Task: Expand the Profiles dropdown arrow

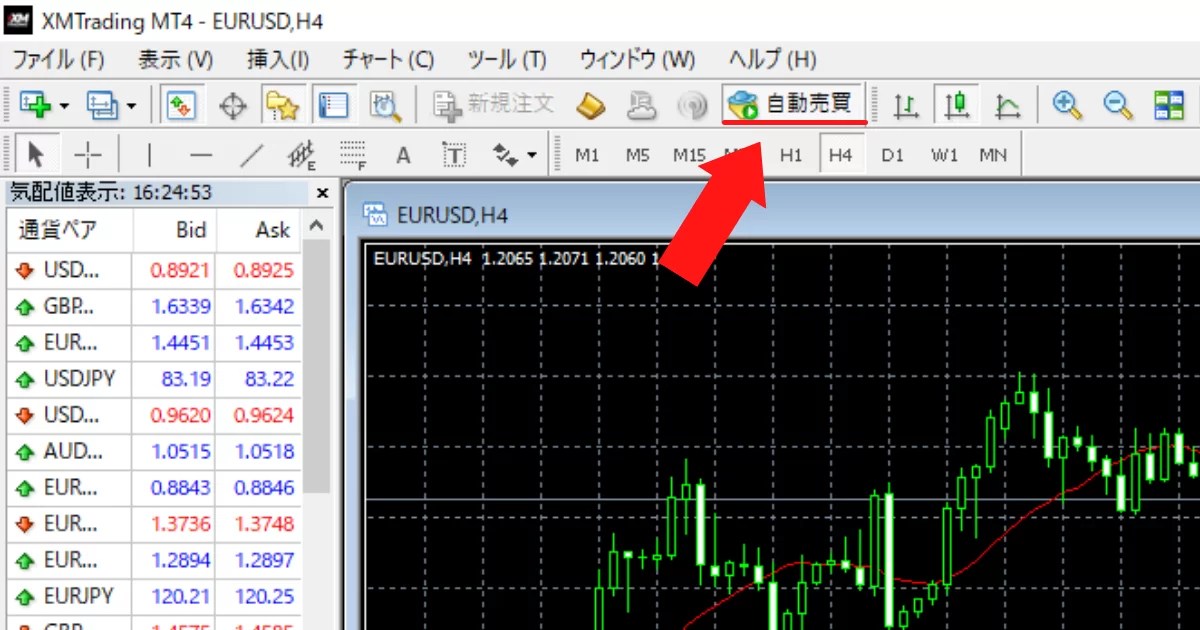Action: click(131, 105)
